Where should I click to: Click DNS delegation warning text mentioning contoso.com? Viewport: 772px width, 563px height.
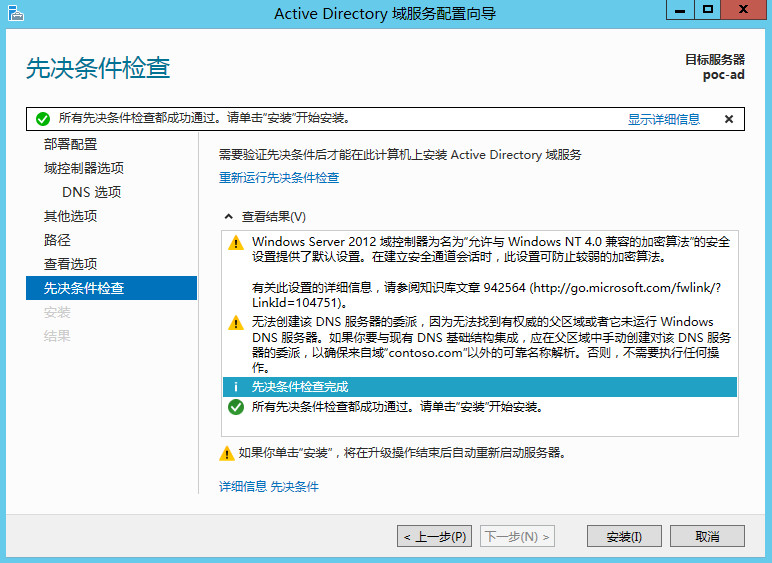point(491,345)
